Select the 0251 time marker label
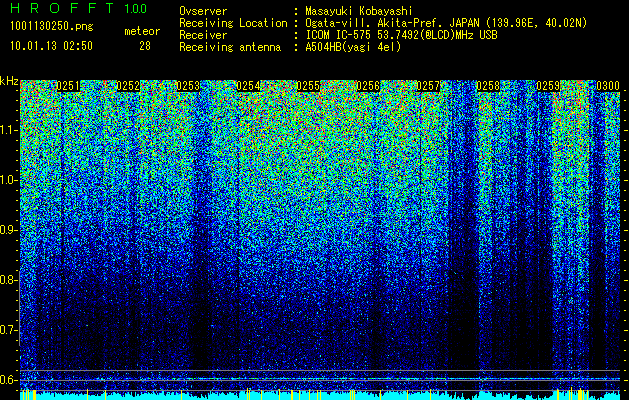Image resolution: width=629 pixels, height=400 pixels. 68,86
